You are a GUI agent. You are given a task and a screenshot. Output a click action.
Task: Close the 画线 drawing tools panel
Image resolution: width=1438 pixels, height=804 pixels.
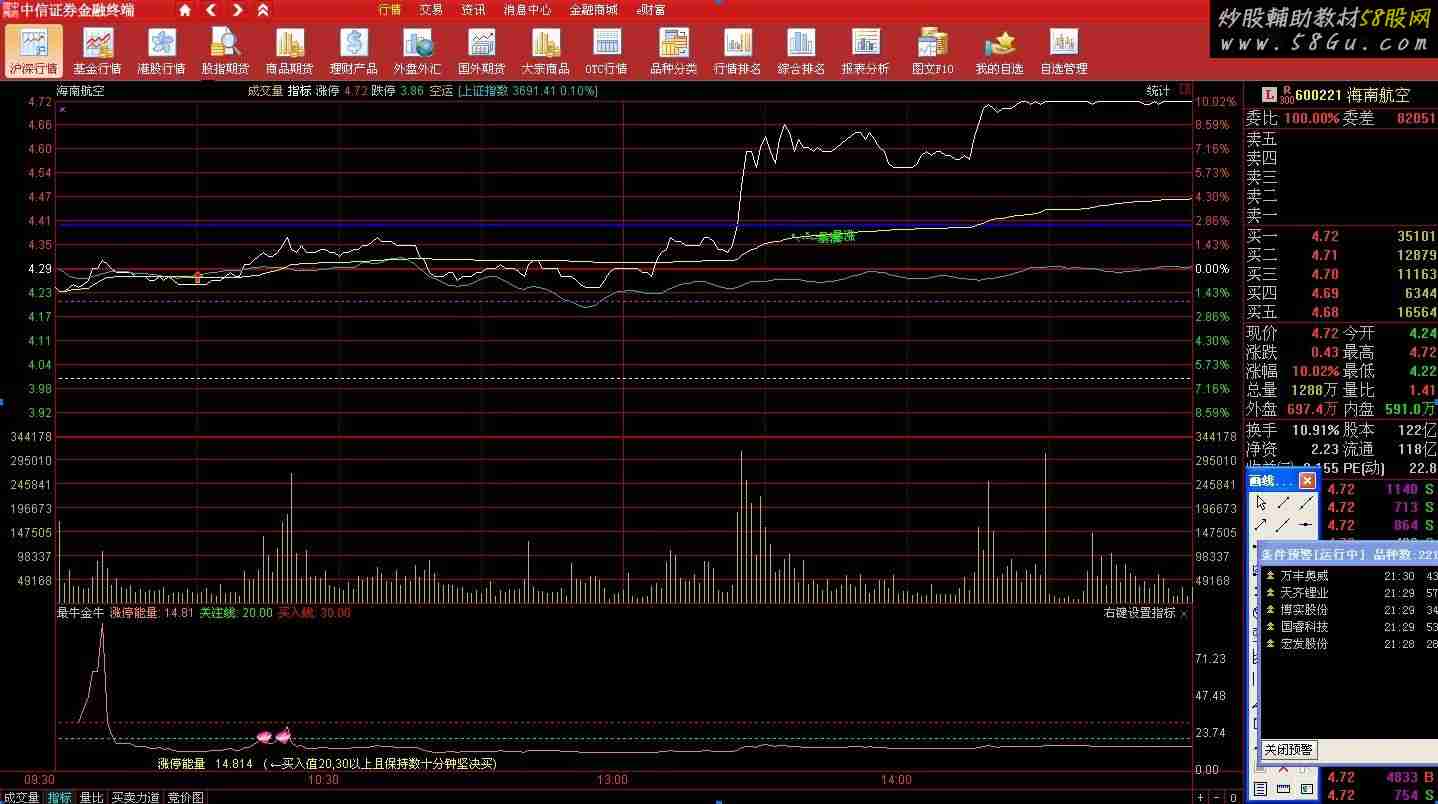coord(1307,481)
